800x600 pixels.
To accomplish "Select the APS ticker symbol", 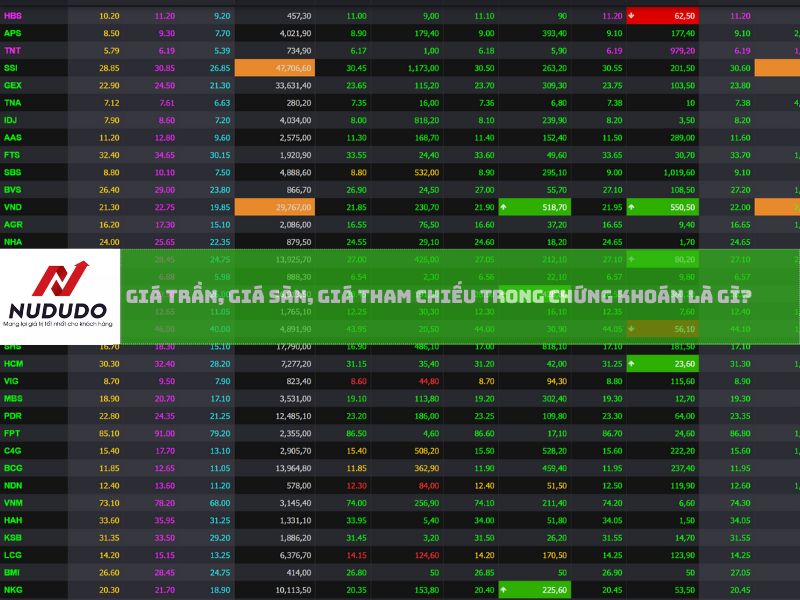I will [13, 33].
